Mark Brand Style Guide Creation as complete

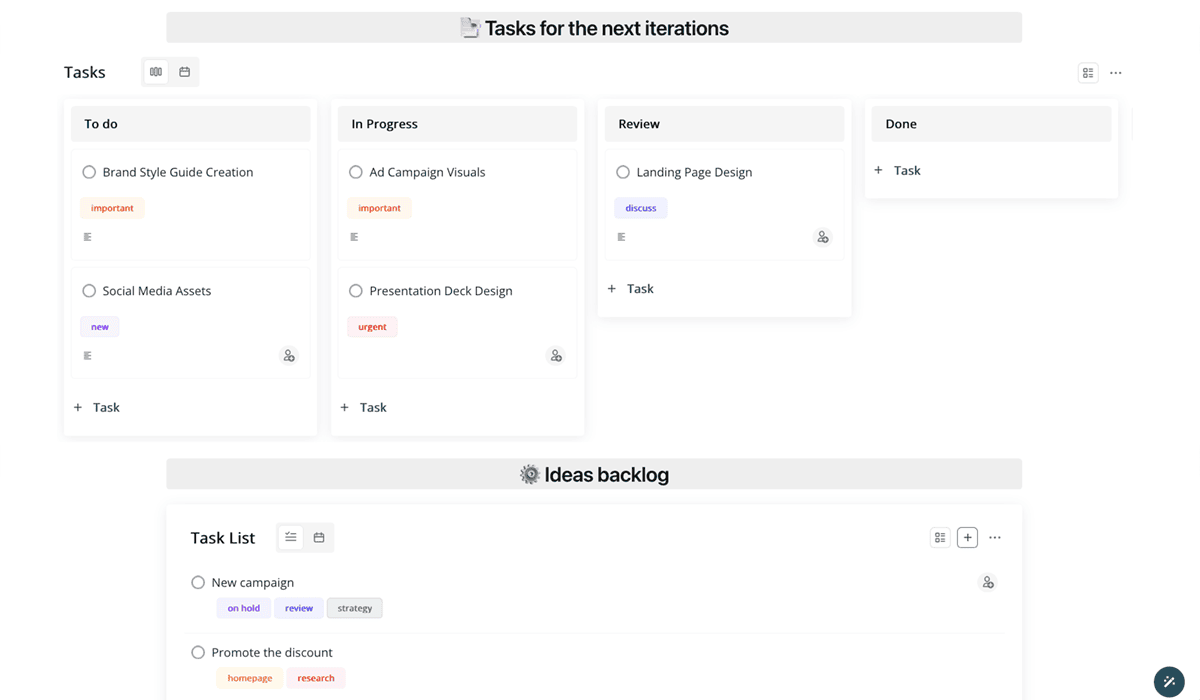(89, 172)
